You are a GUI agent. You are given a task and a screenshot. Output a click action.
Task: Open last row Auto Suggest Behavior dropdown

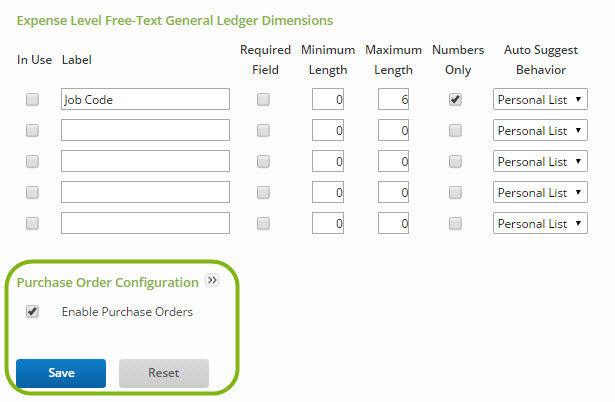point(540,223)
